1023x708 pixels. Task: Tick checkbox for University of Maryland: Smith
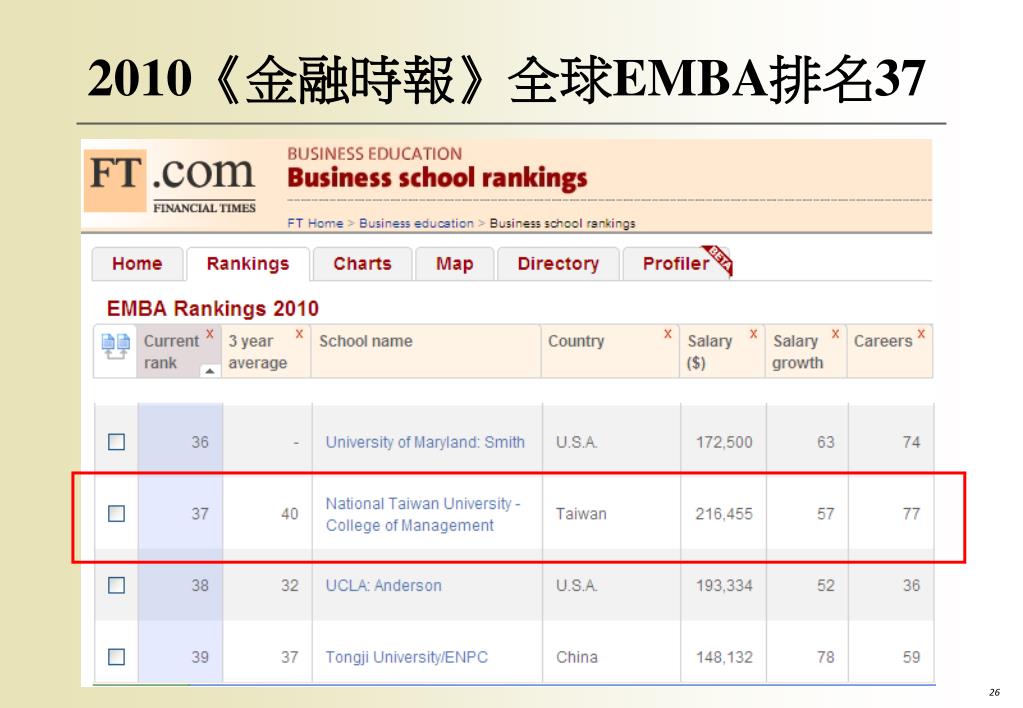(x=117, y=442)
